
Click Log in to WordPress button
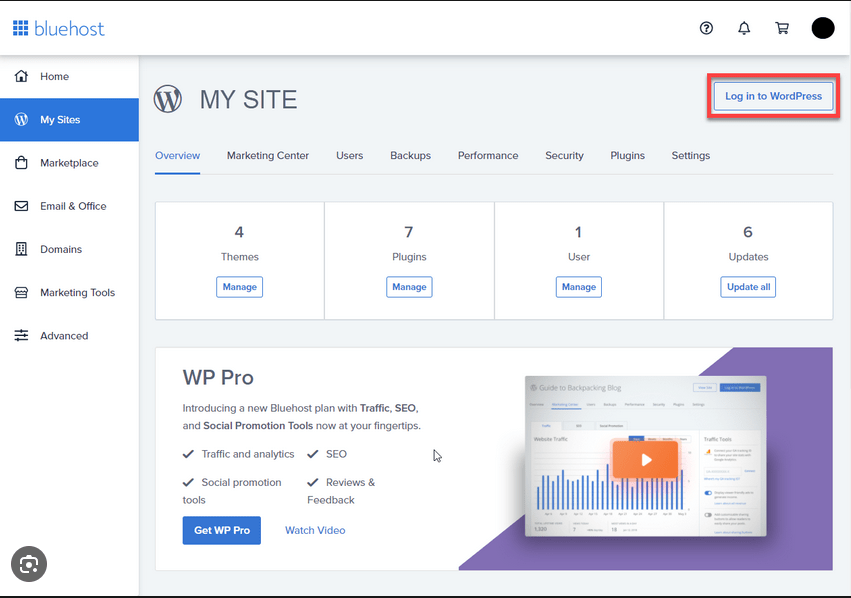pyautogui.click(x=773, y=96)
